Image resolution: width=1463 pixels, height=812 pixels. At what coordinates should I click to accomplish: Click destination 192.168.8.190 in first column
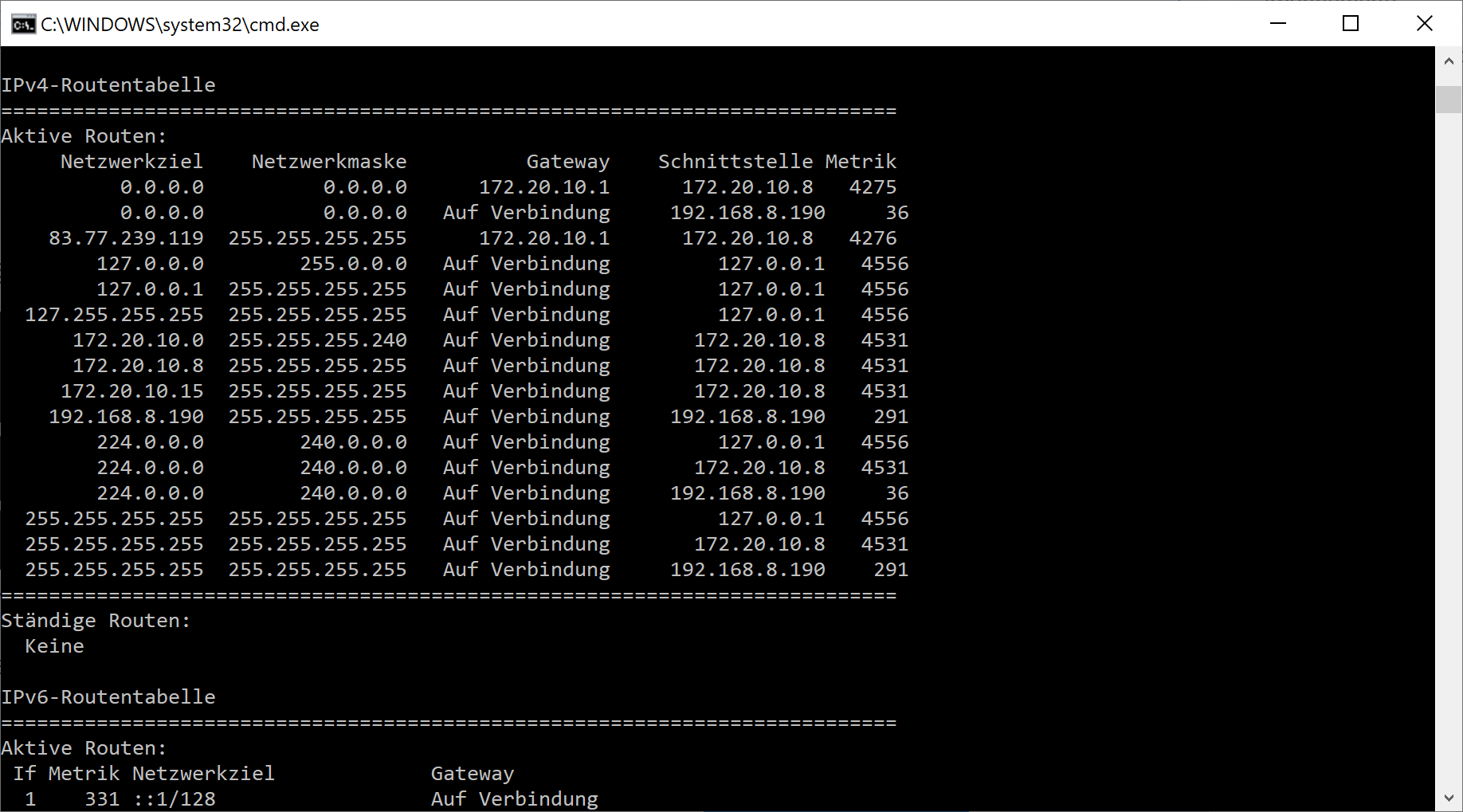coord(127,417)
